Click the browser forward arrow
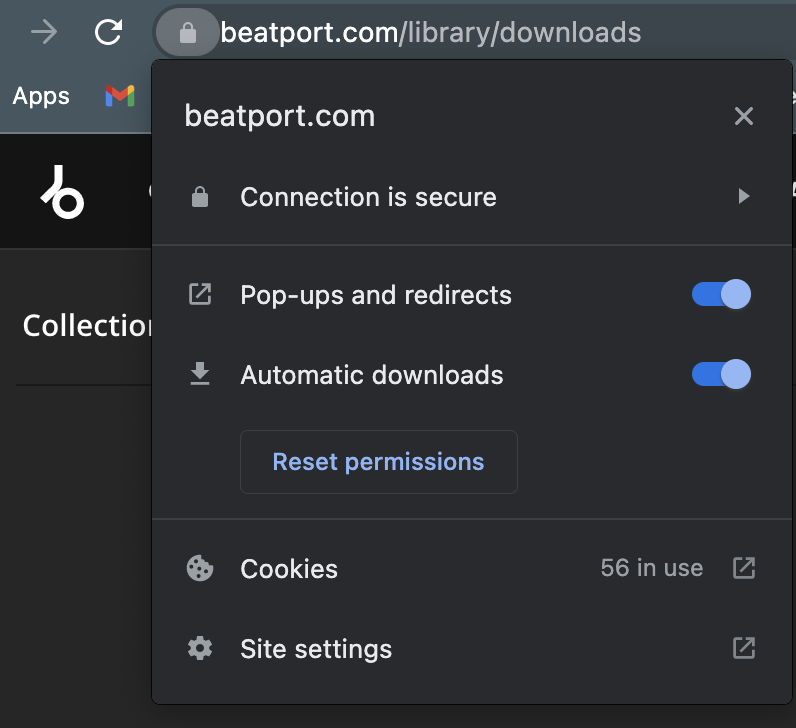796x728 pixels. pyautogui.click(x=44, y=32)
